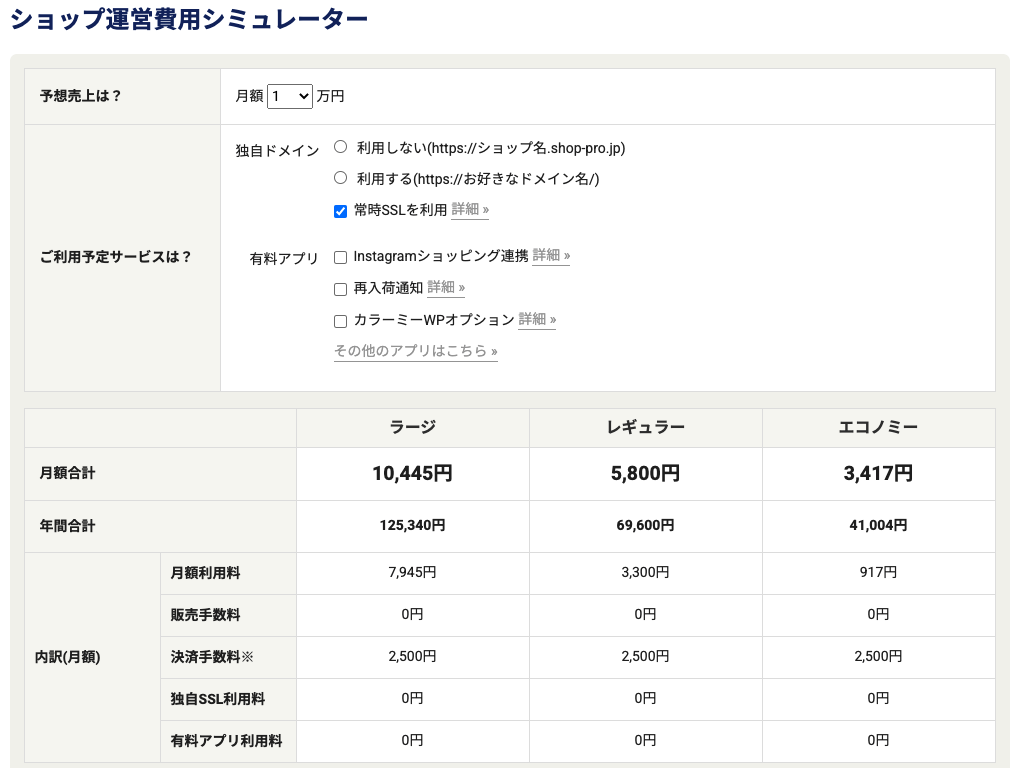Enable the Instagramショッピング連携 option
The height and width of the screenshot is (768, 1014).
pos(340,257)
